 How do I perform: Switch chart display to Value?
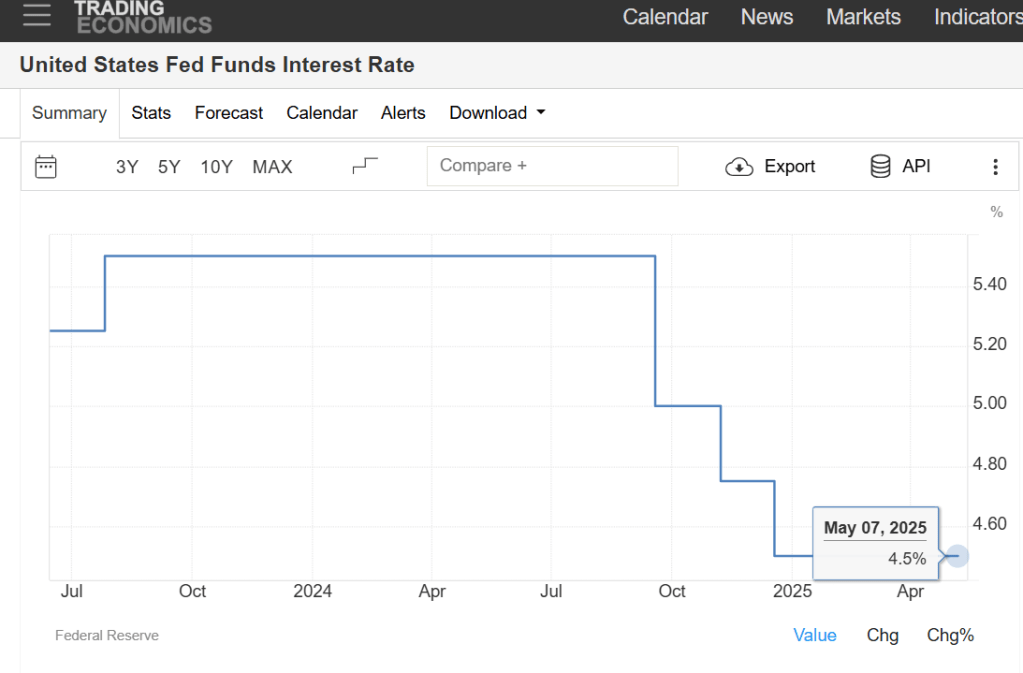(815, 635)
